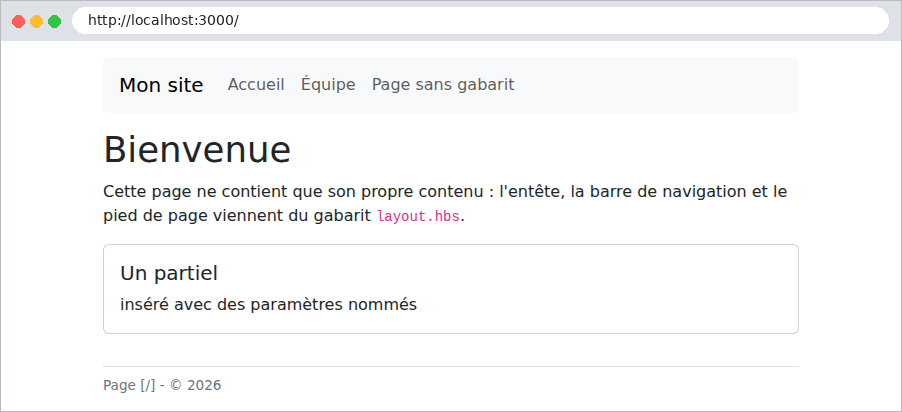
Task: Click the © 2026 copyright in footer
Action: point(196,386)
